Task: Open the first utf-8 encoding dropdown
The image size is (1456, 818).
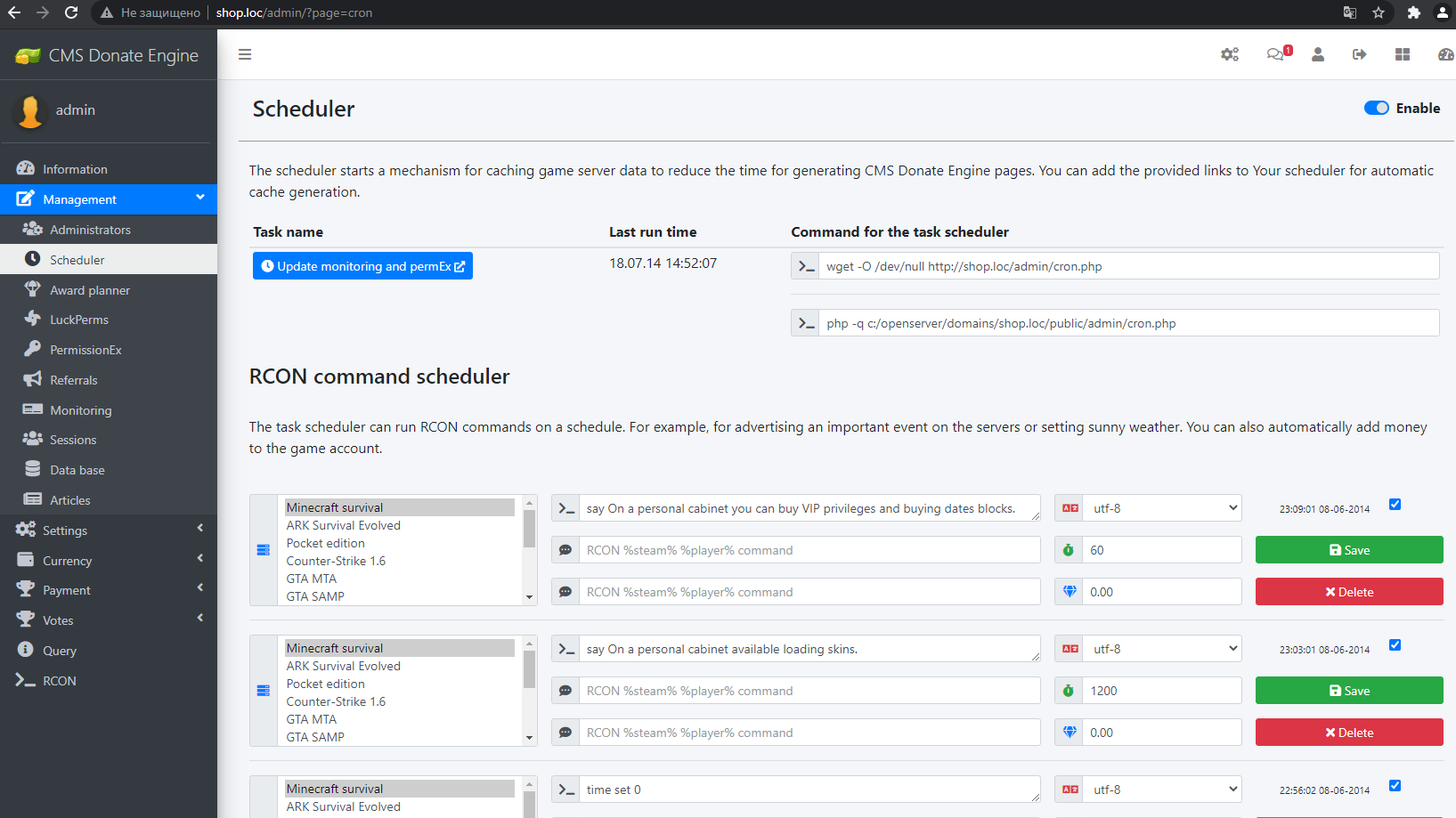Action: [x=1161, y=508]
